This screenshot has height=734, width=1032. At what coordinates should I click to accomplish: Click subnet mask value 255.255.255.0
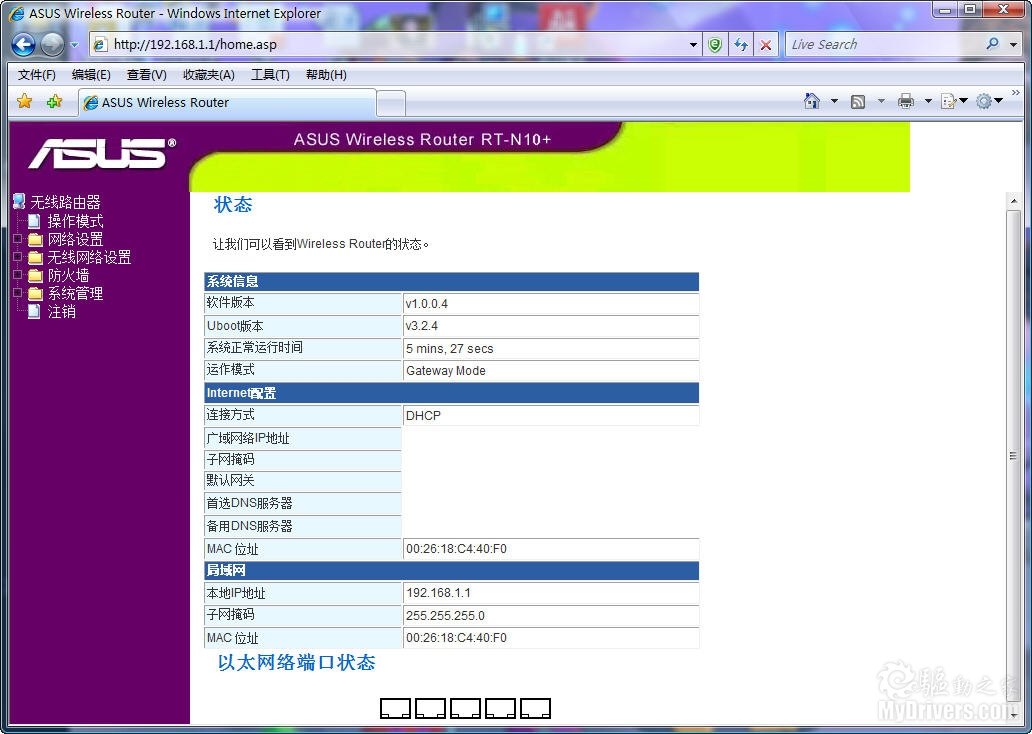445,616
